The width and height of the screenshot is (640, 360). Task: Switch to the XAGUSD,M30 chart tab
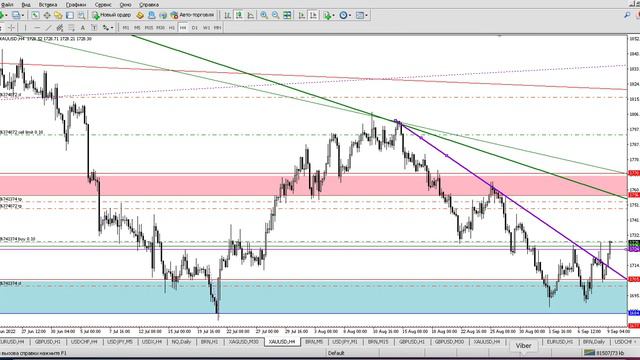click(243, 342)
